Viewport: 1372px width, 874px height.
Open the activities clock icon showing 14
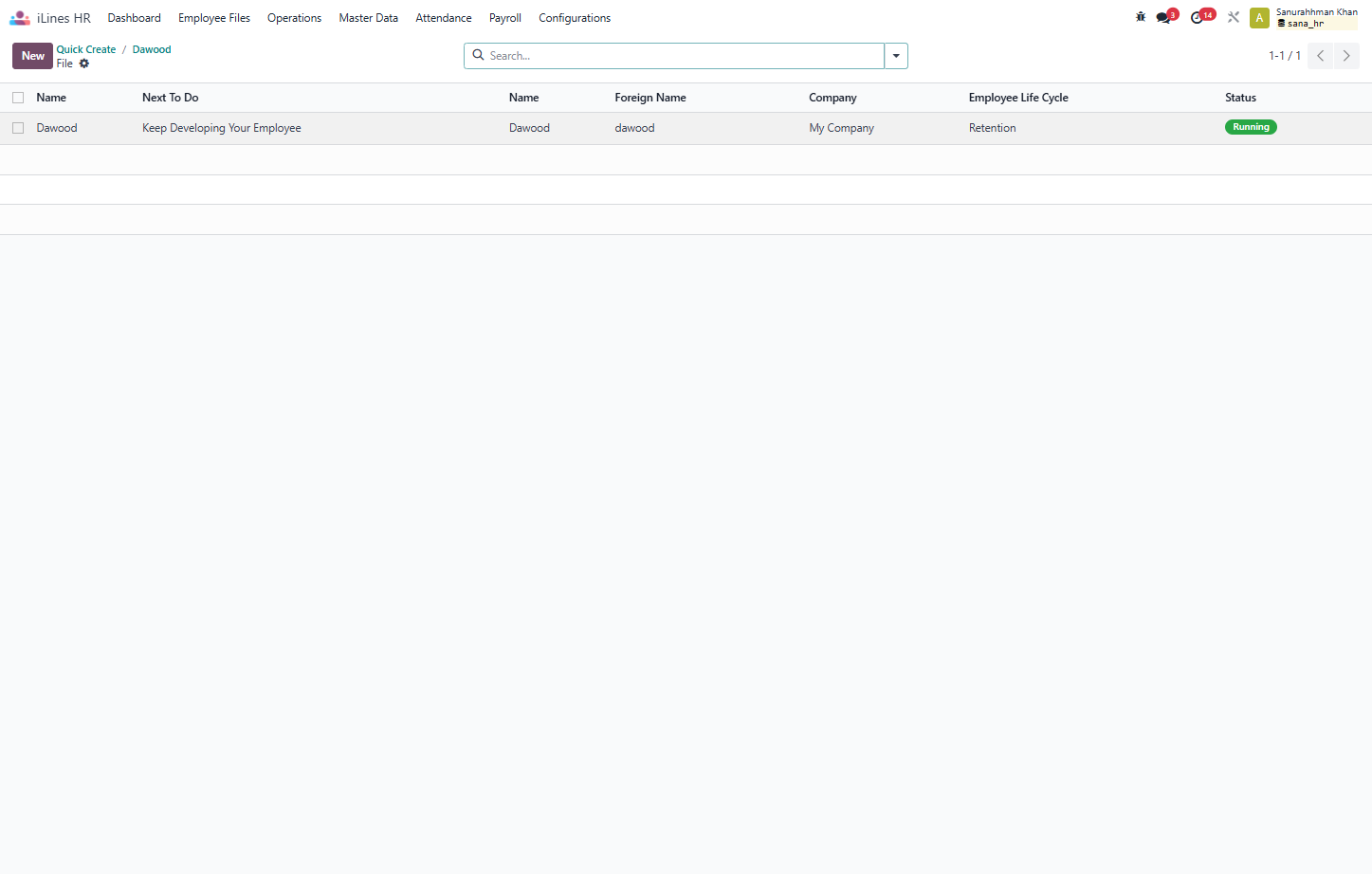tap(1201, 17)
